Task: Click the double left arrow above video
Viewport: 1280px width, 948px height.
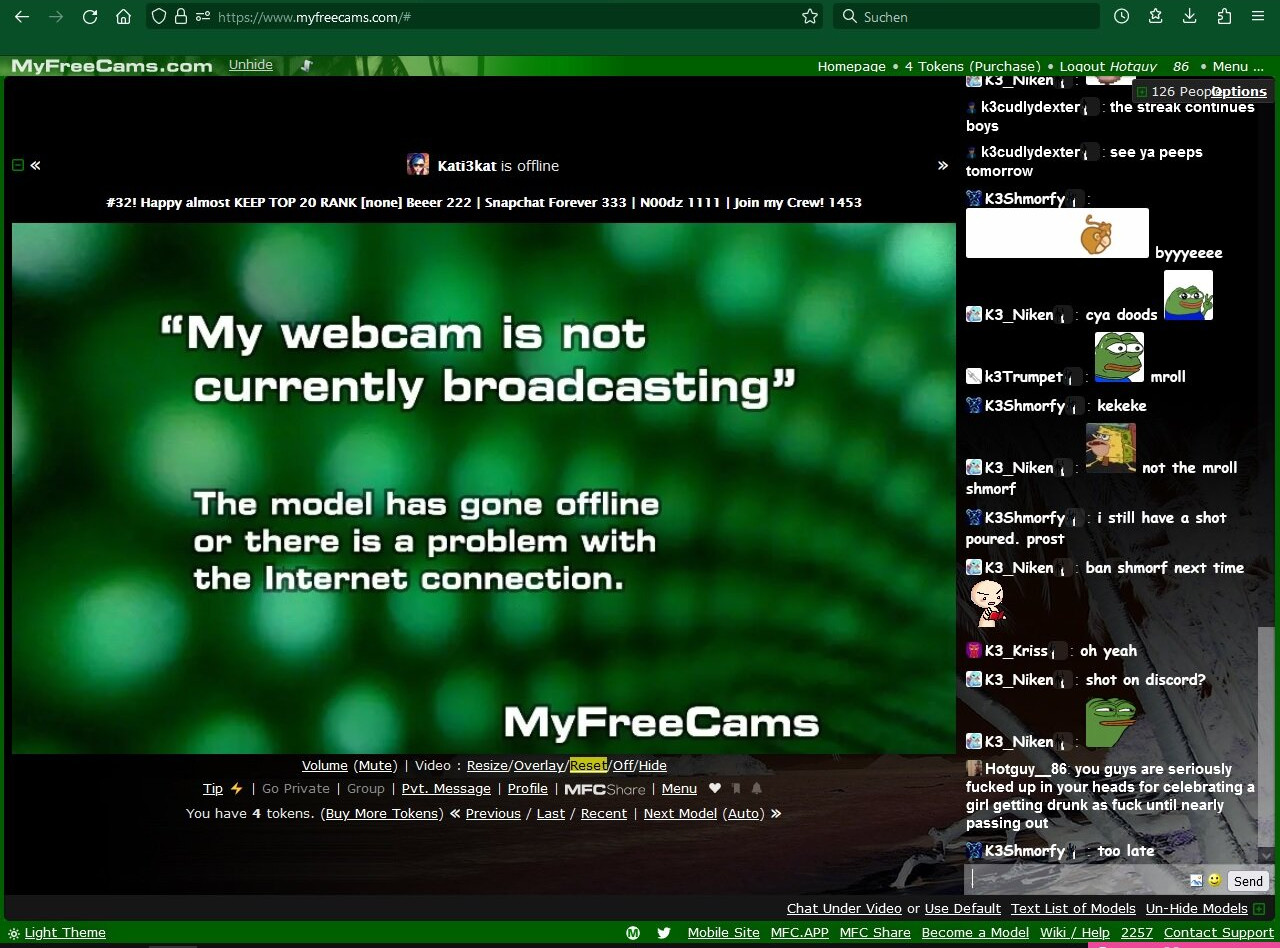Action: point(35,165)
